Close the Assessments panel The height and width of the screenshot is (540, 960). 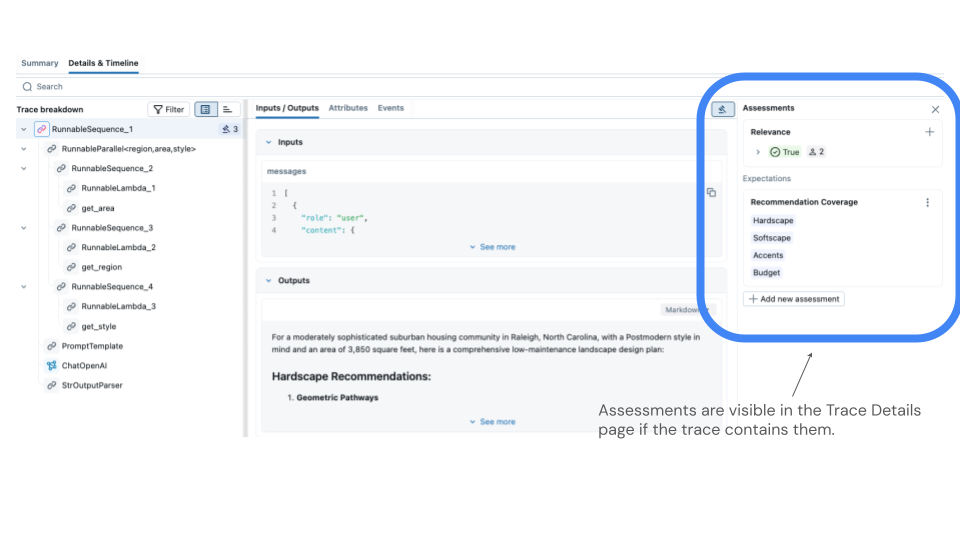(x=935, y=109)
